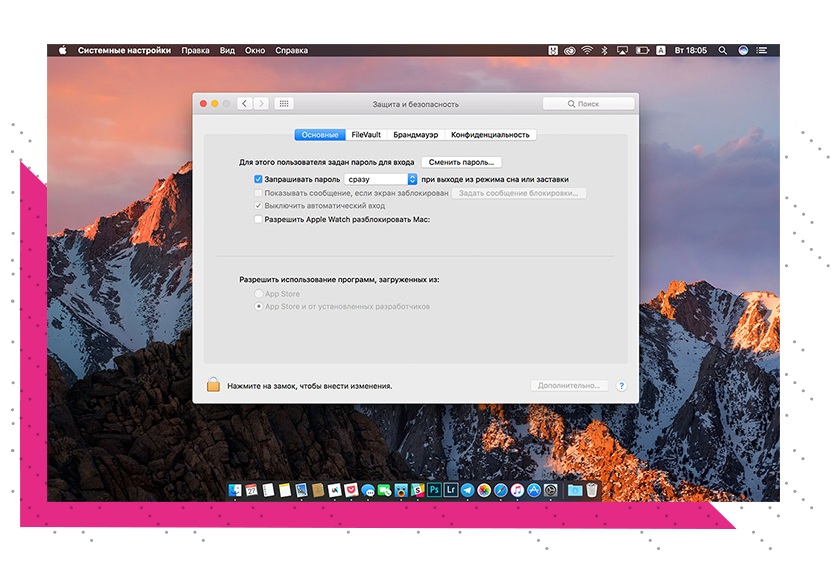Open the Wi-Fi status icon in menu bar
This screenshot has height=577, width=840.
pyautogui.click(x=587, y=50)
